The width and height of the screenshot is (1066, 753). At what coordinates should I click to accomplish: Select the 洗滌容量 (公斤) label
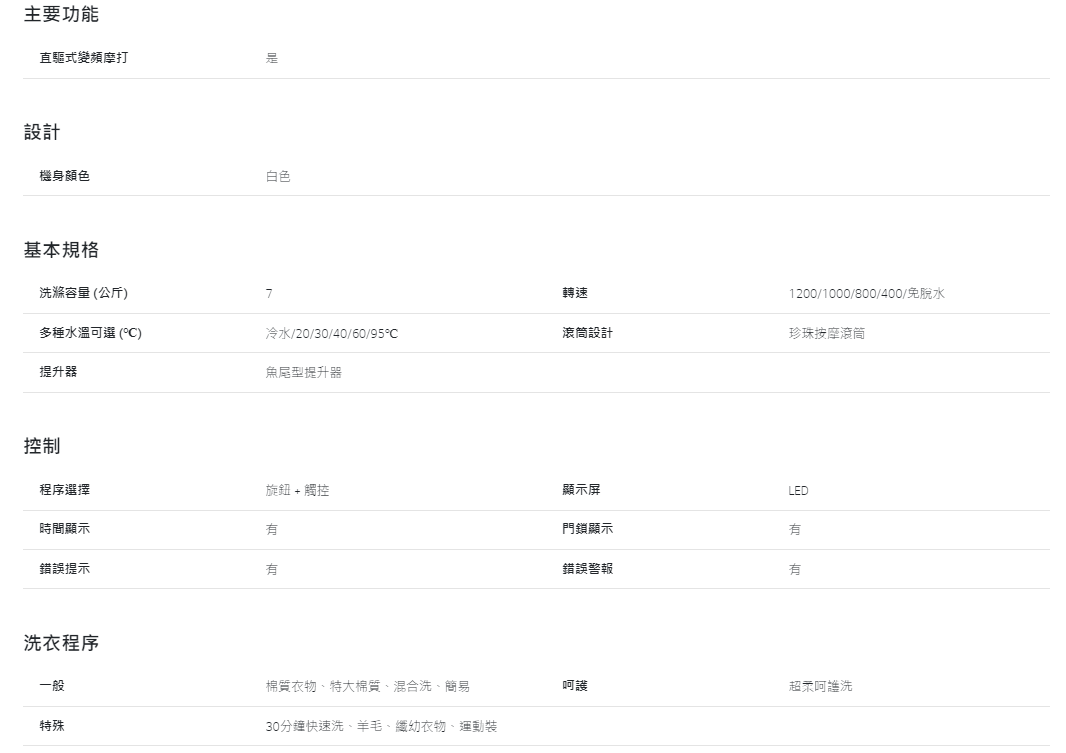(83, 293)
